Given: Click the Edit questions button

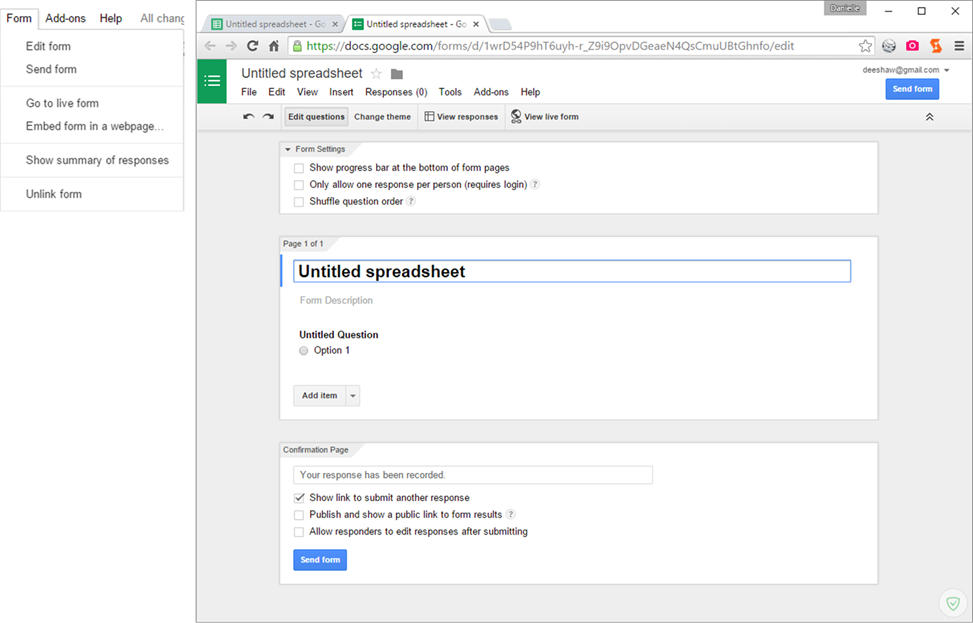Looking at the screenshot, I should (x=316, y=117).
